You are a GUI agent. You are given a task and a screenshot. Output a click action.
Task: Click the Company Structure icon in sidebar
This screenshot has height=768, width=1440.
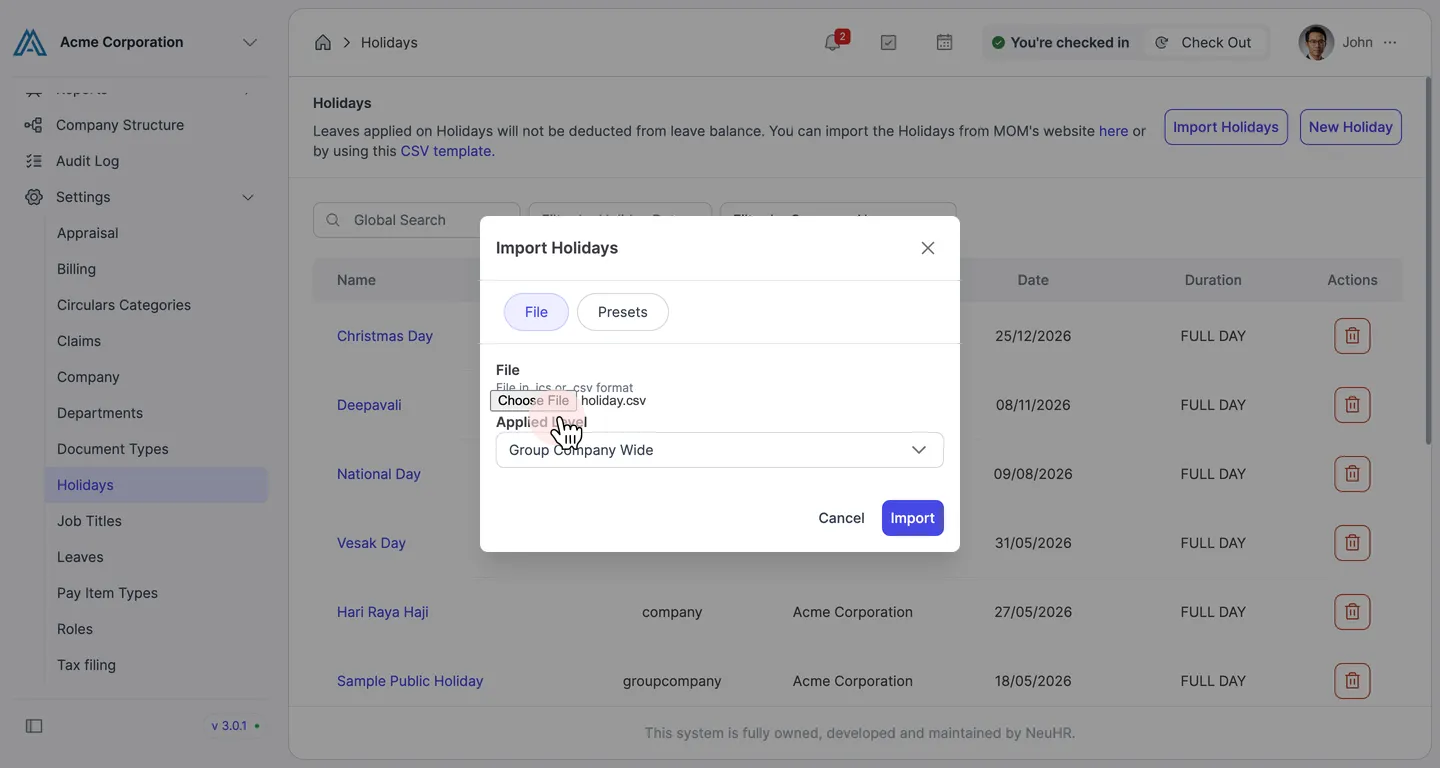(34, 125)
